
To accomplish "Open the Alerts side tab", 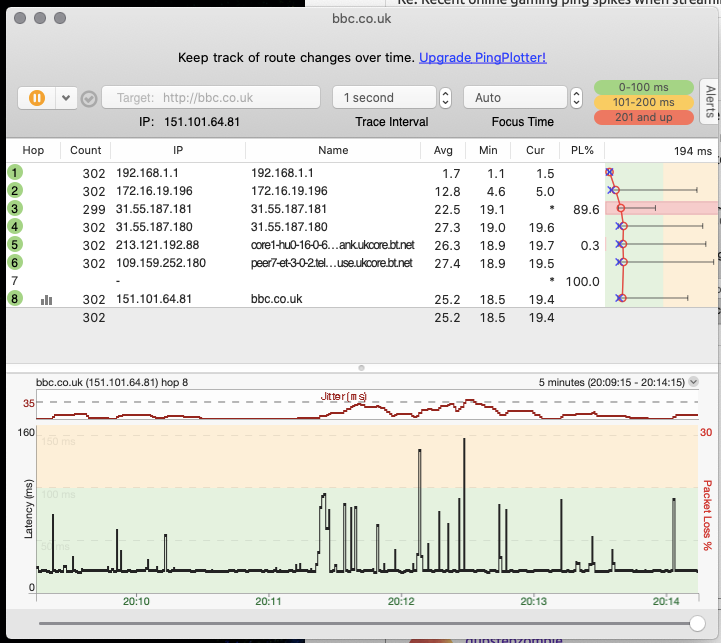I will 710,102.
